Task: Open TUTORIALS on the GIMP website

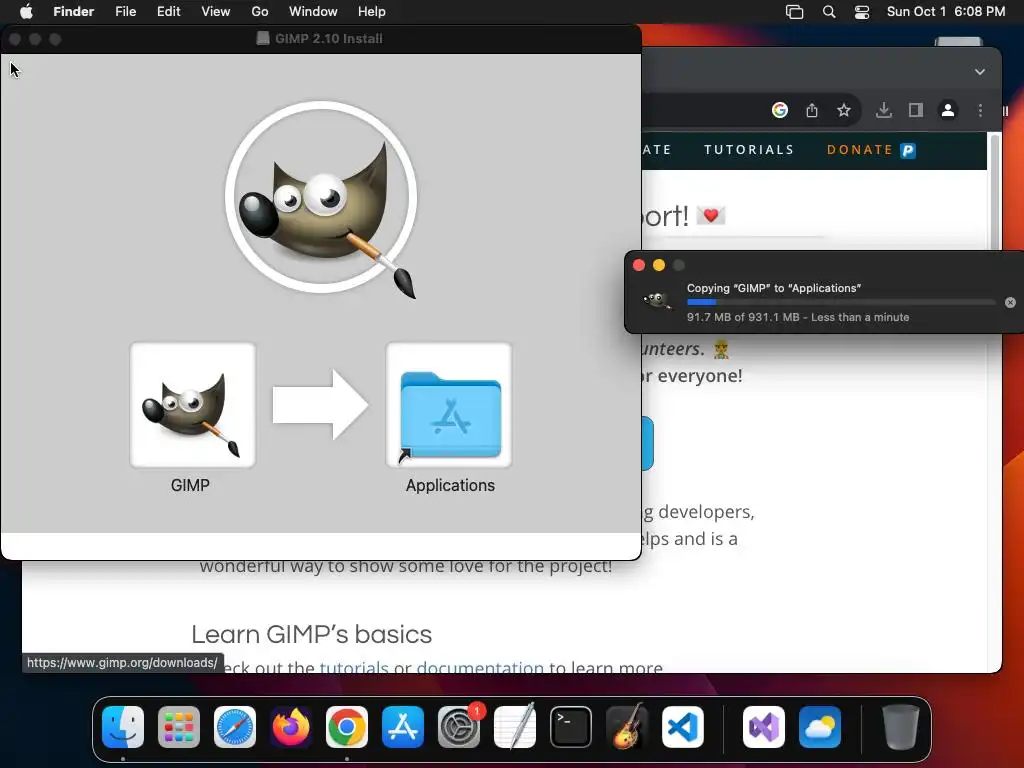Action: [749, 150]
